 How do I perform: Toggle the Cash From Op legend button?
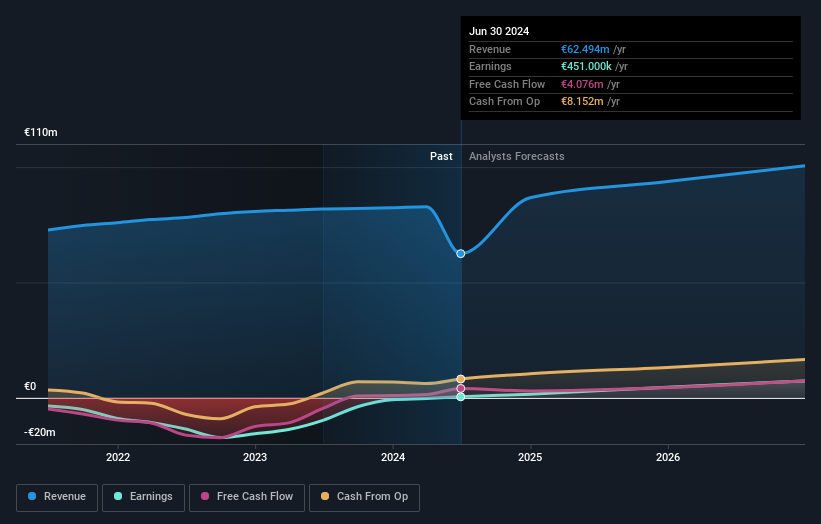364,497
